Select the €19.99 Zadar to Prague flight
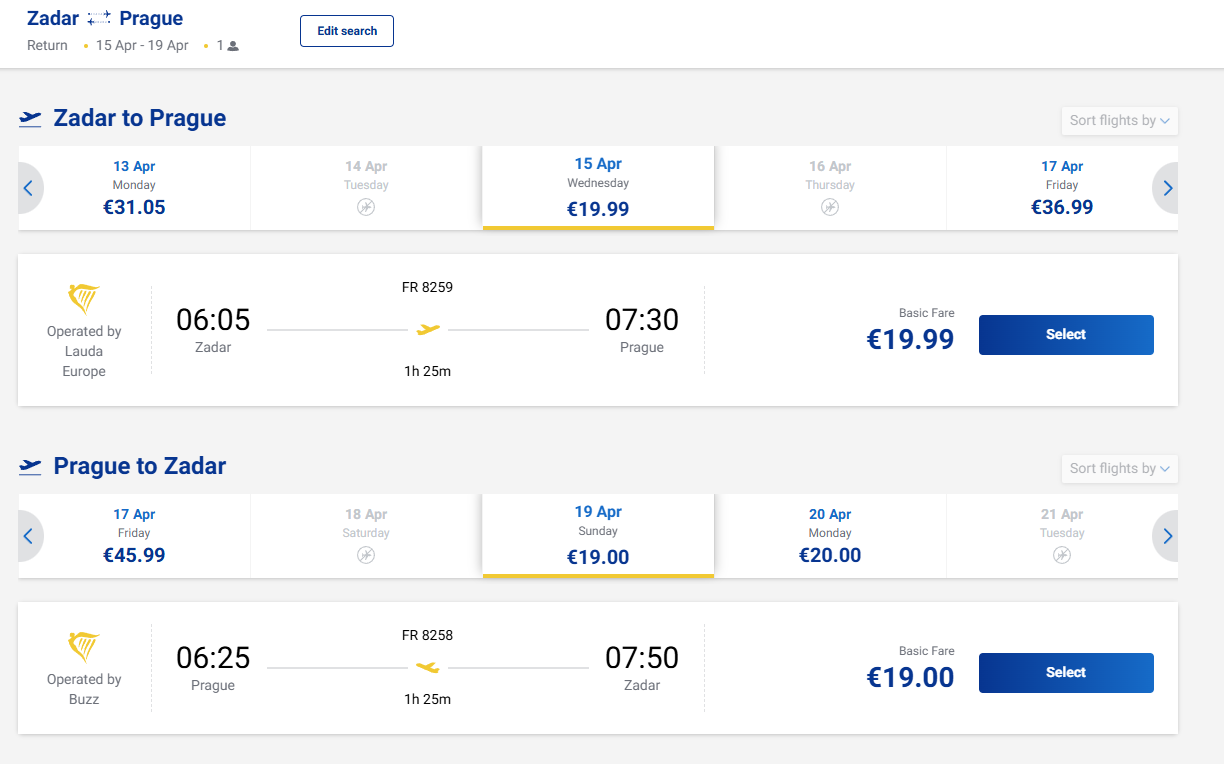Screen dimensions: 1224x764 click(1065, 335)
